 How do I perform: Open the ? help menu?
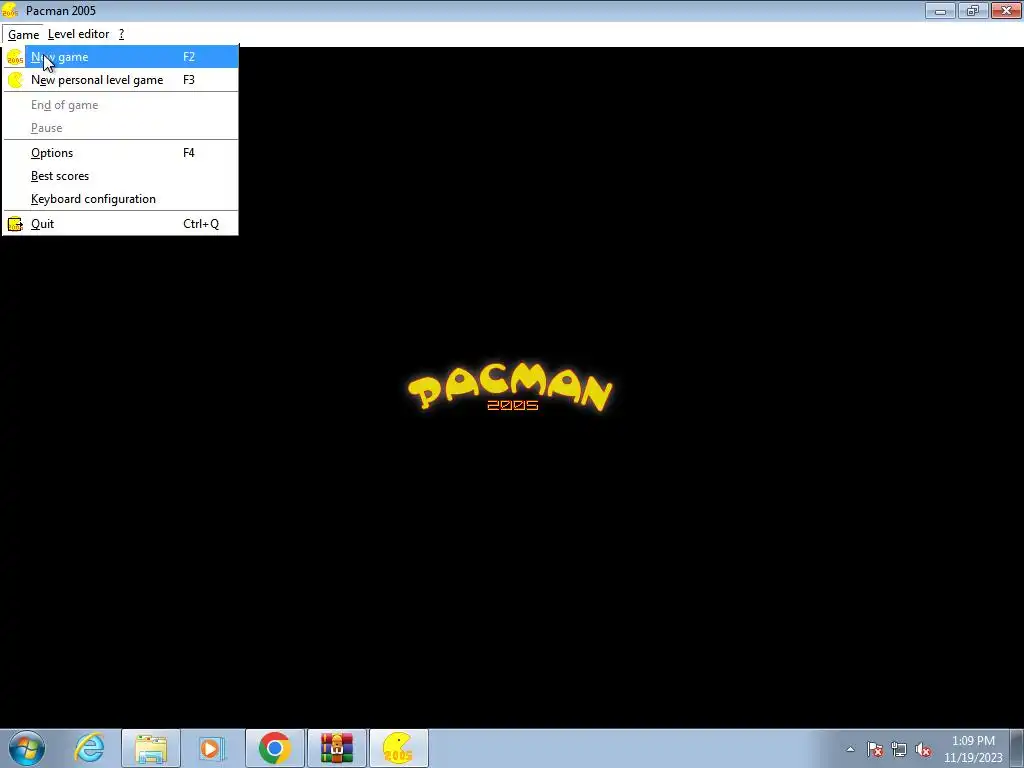[x=121, y=34]
